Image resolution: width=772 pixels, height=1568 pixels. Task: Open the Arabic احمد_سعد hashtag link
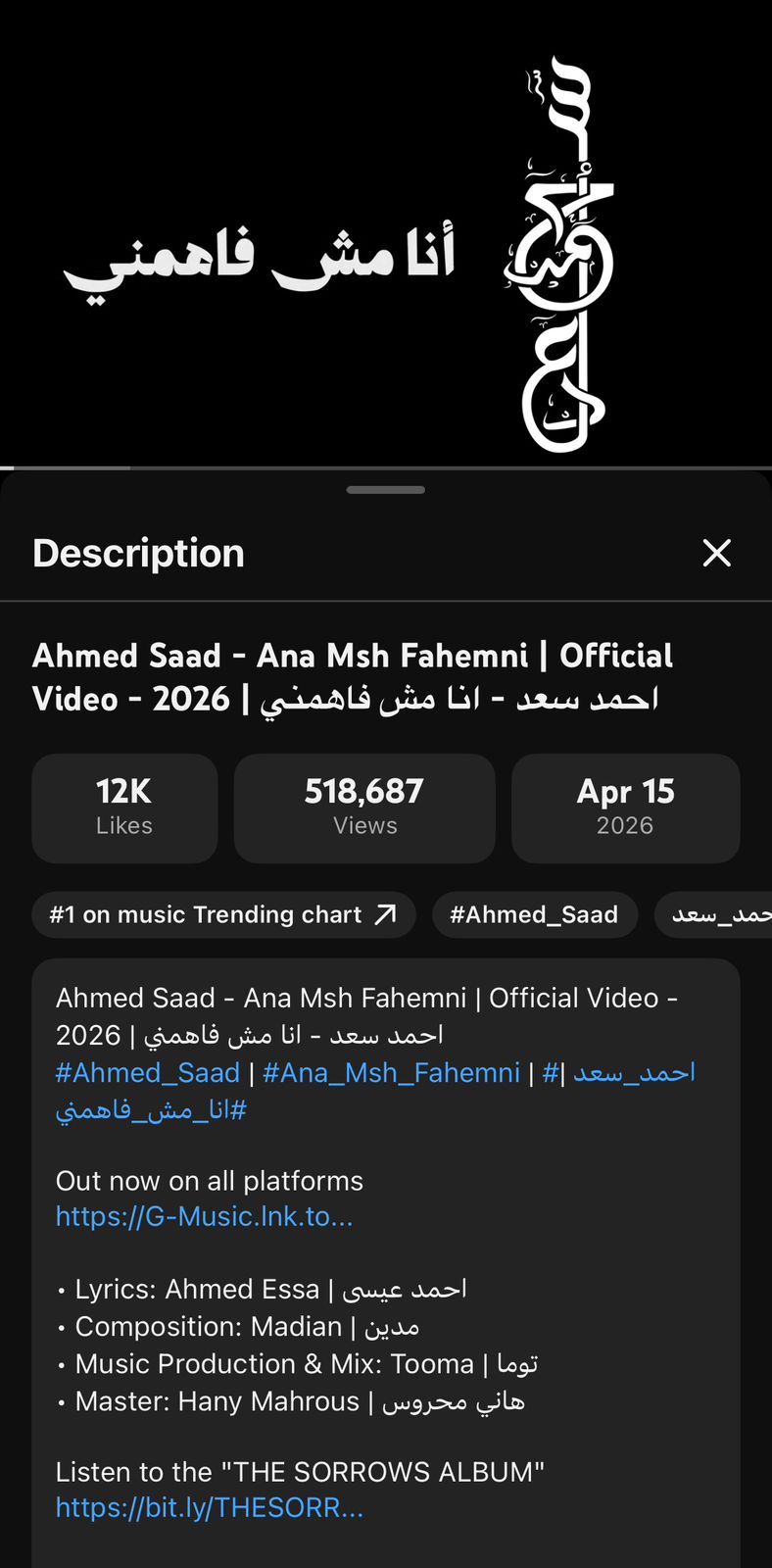(x=634, y=1072)
